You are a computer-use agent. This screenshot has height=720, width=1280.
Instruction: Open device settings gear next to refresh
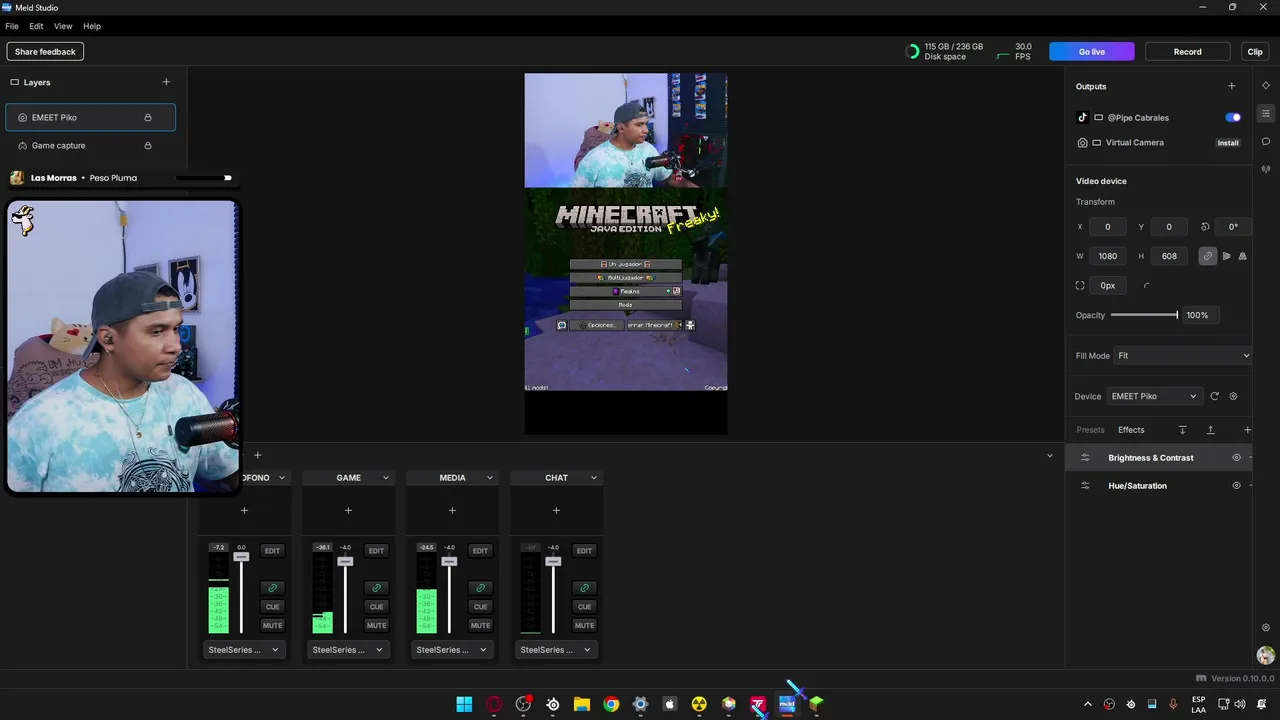pyautogui.click(x=1233, y=396)
